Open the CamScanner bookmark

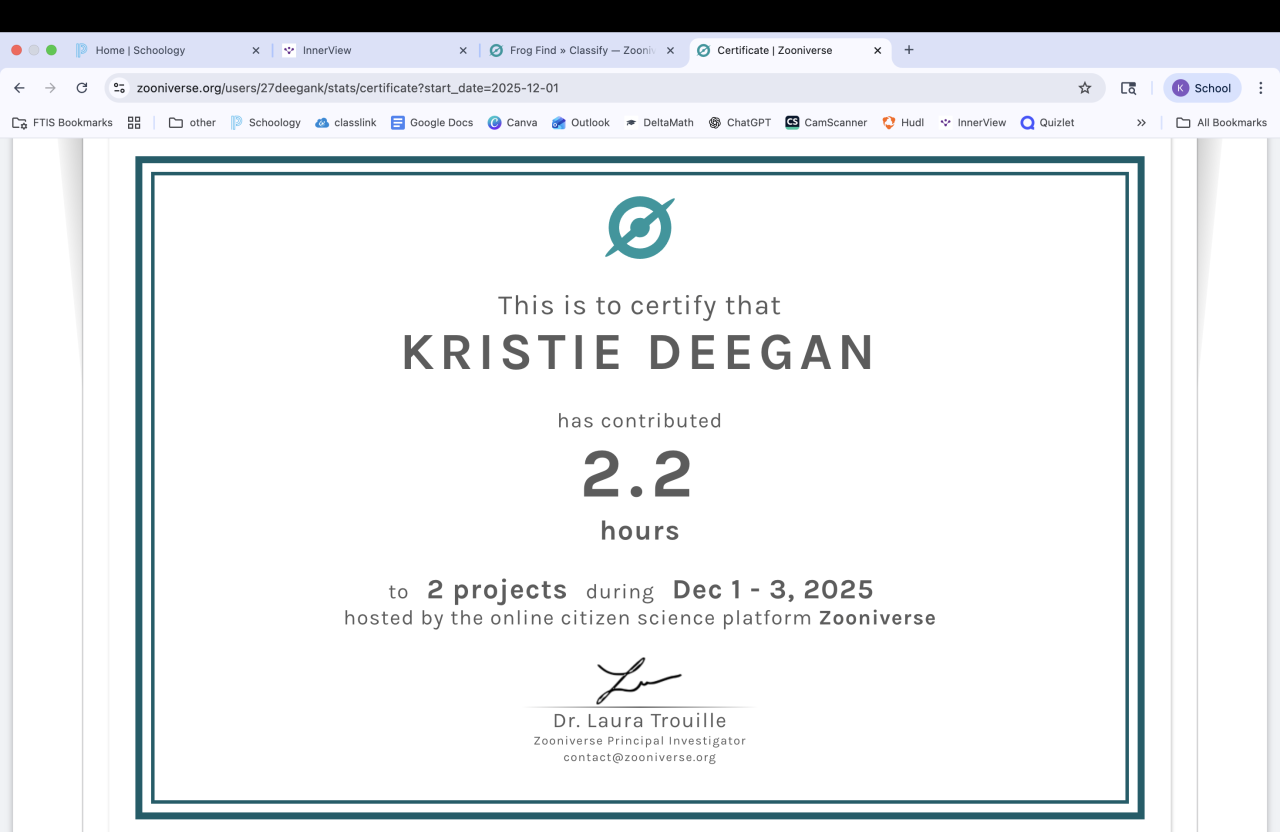click(826, 122)
